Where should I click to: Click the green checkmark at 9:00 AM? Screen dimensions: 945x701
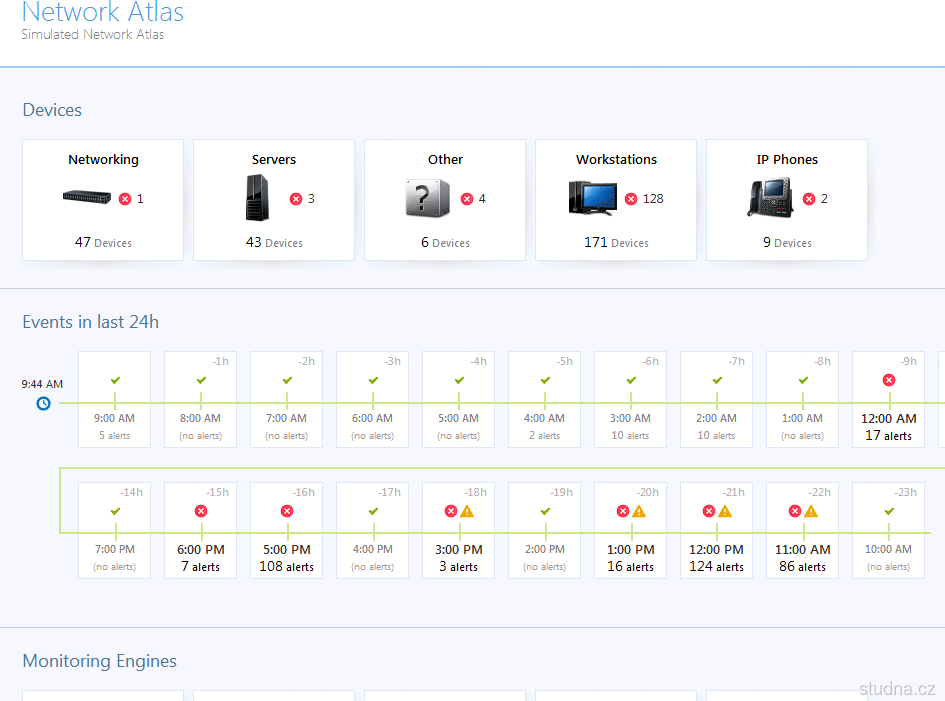pyautogui.click(x=115, y=380)
